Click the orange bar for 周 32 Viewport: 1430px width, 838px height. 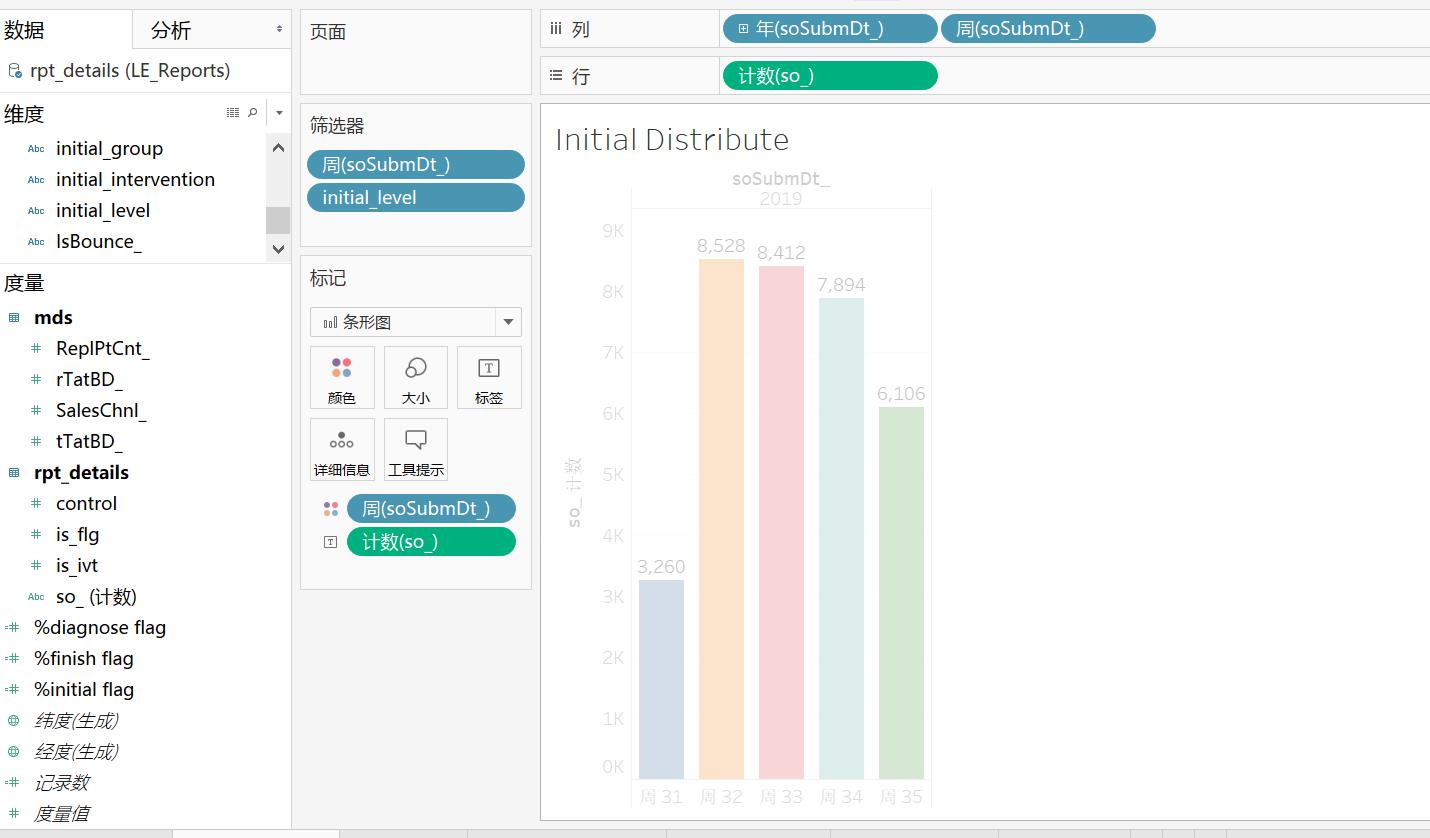click(721, 519)
